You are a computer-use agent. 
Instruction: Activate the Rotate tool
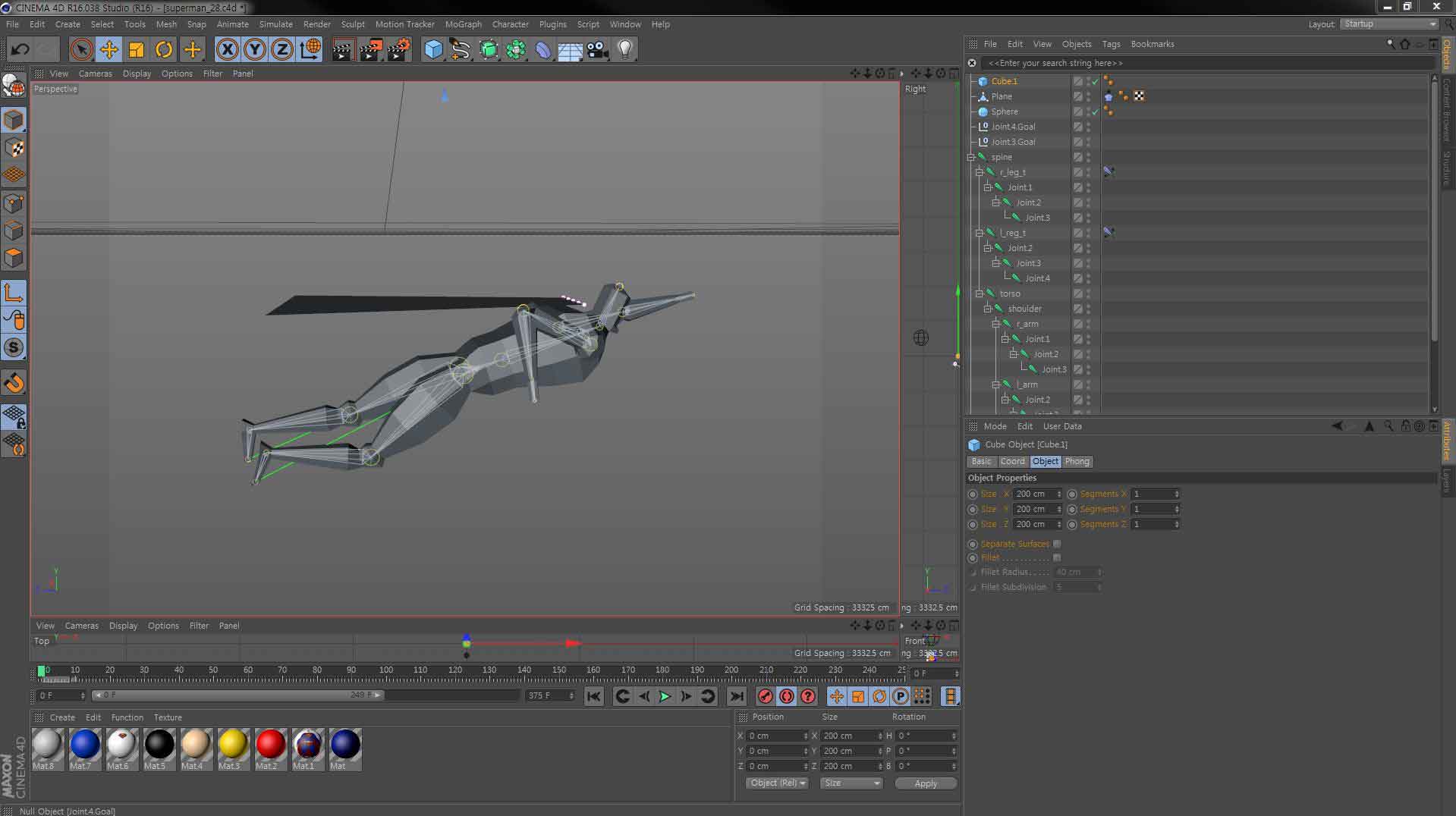pos(164,50)
